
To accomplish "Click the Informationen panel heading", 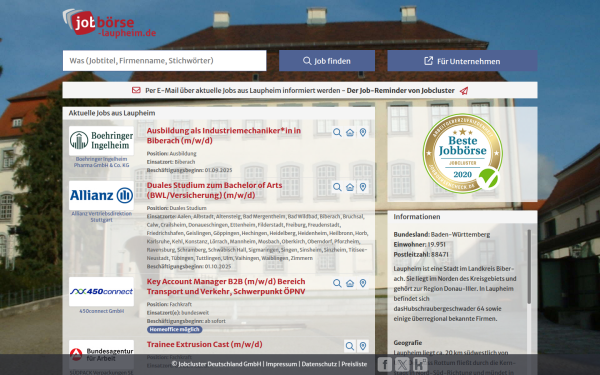I will (x=417, y=217).
